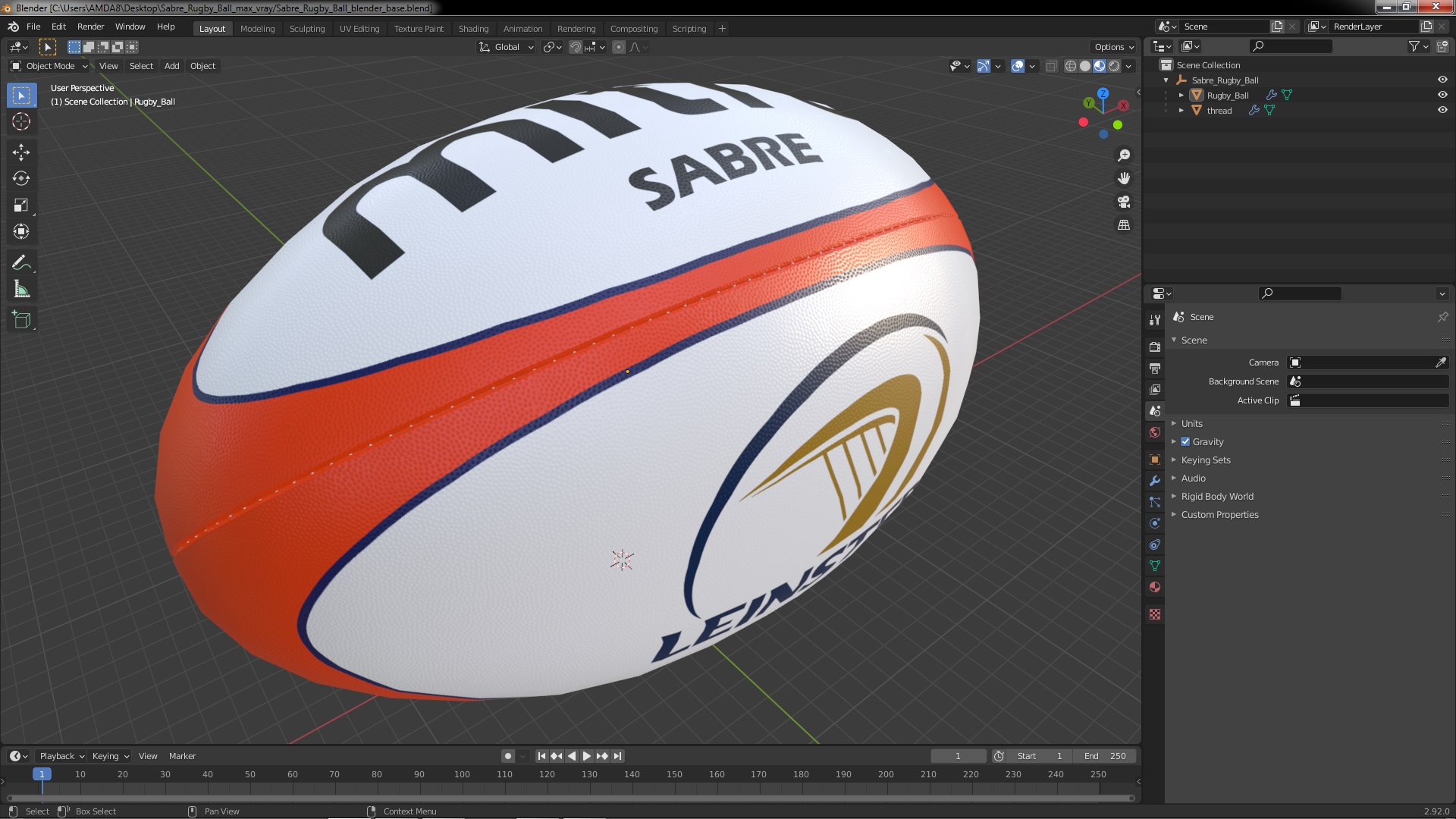Viewport: 1456px width, 819px height.
Task: Select the Add Cube tool
Action: pos(21,320)
